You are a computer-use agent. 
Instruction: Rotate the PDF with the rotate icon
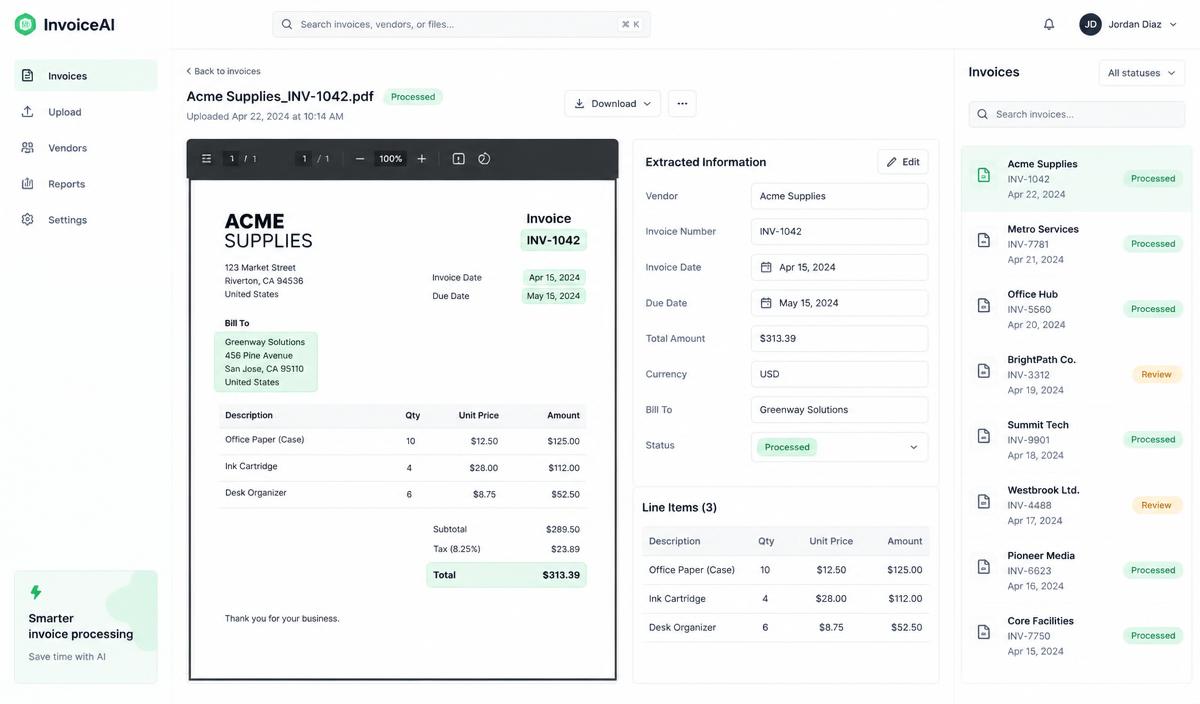coord(484,159)
